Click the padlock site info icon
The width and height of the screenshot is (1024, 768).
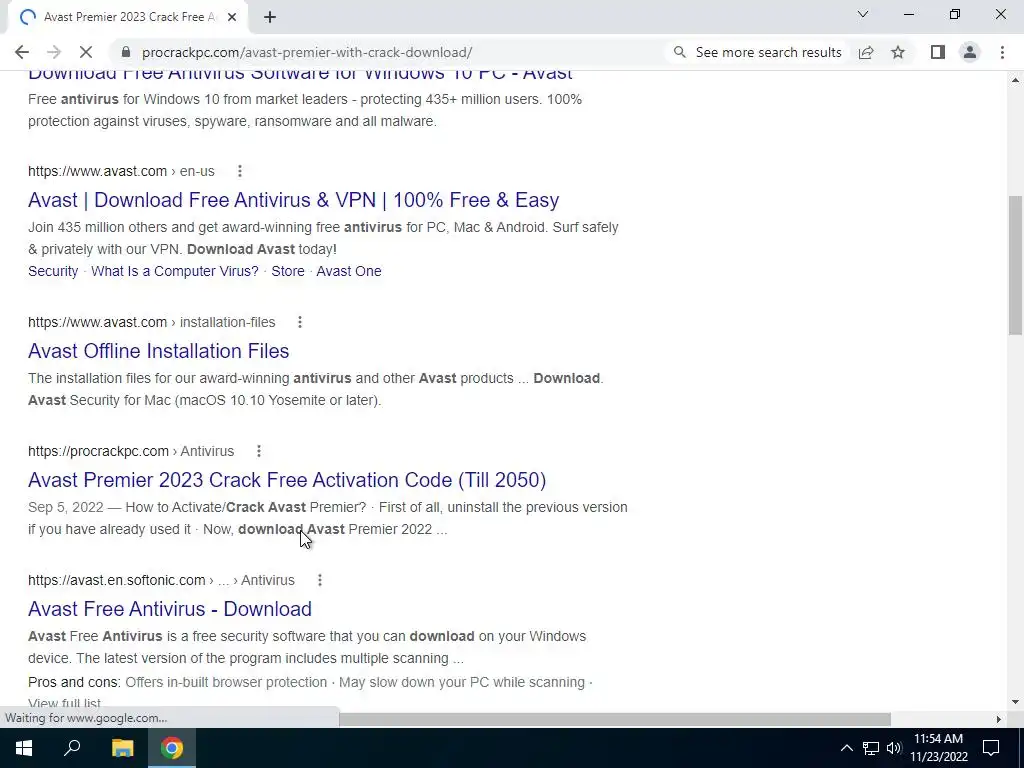point(126,52)
